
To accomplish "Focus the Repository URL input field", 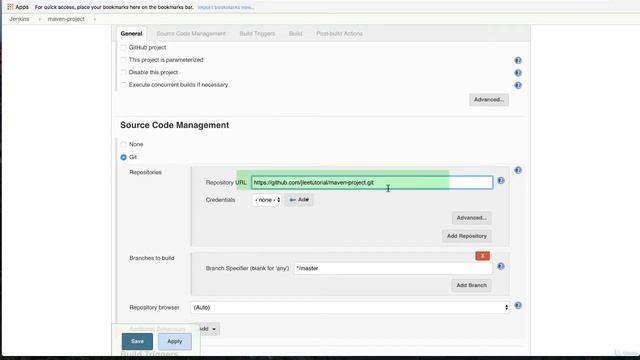I will [372, 182].
